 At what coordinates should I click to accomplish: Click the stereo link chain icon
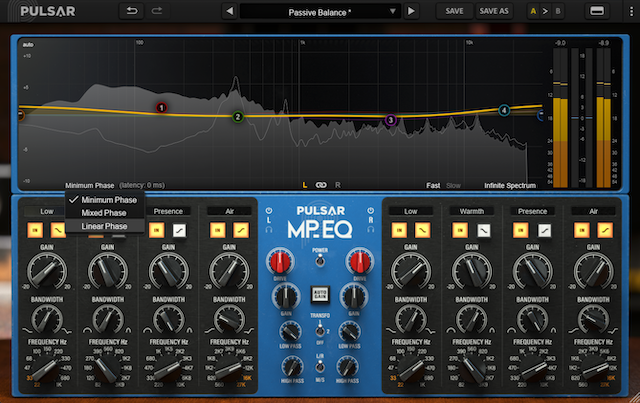point(321,185)
